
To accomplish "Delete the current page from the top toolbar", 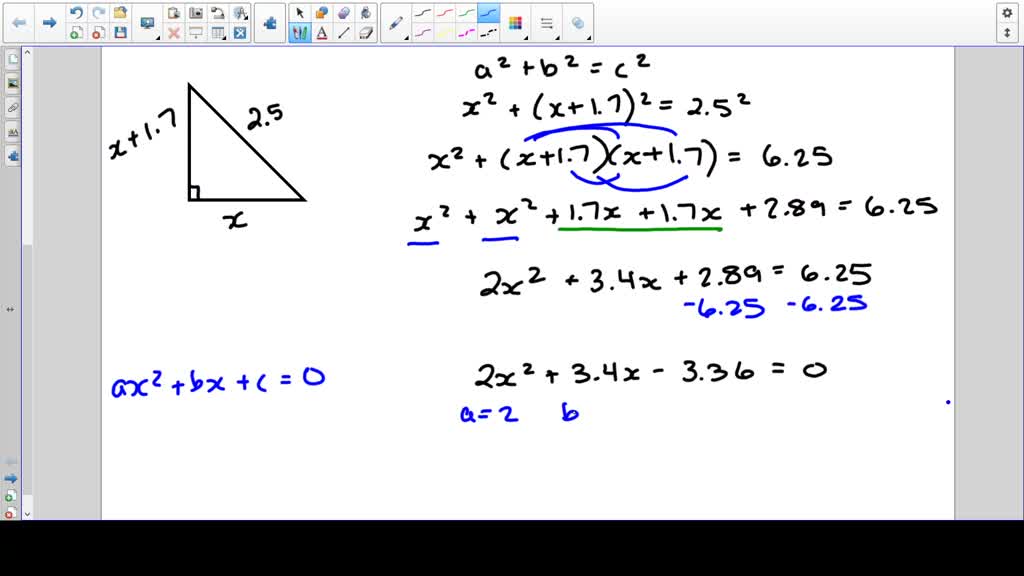I will click(98, 33).
